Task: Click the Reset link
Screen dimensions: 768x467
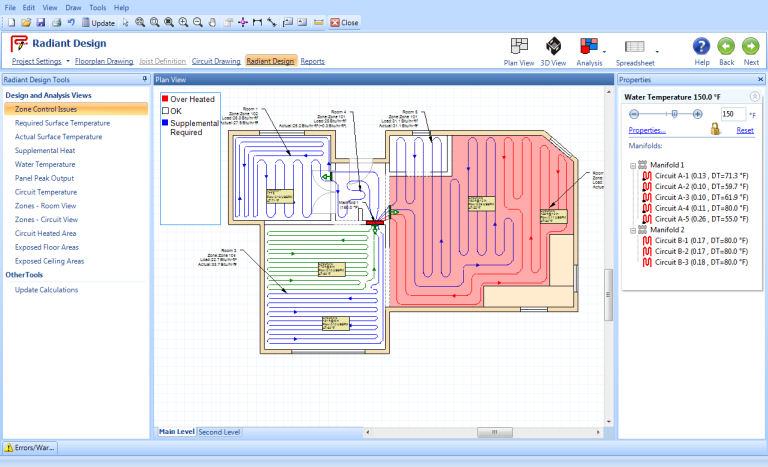Action: point(745,130)
